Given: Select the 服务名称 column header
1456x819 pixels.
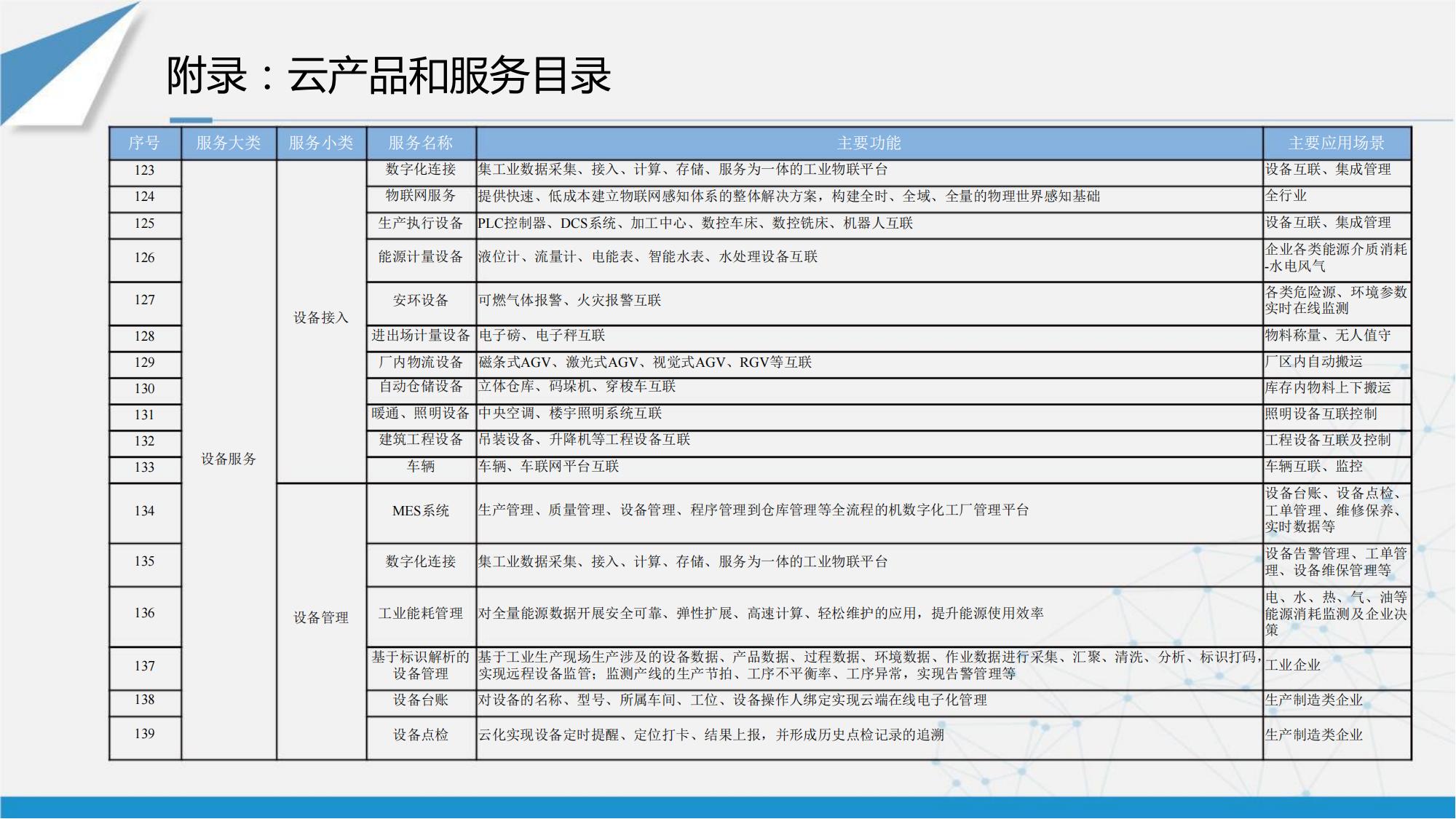Looking at the screenshot, I should [421, 143].
